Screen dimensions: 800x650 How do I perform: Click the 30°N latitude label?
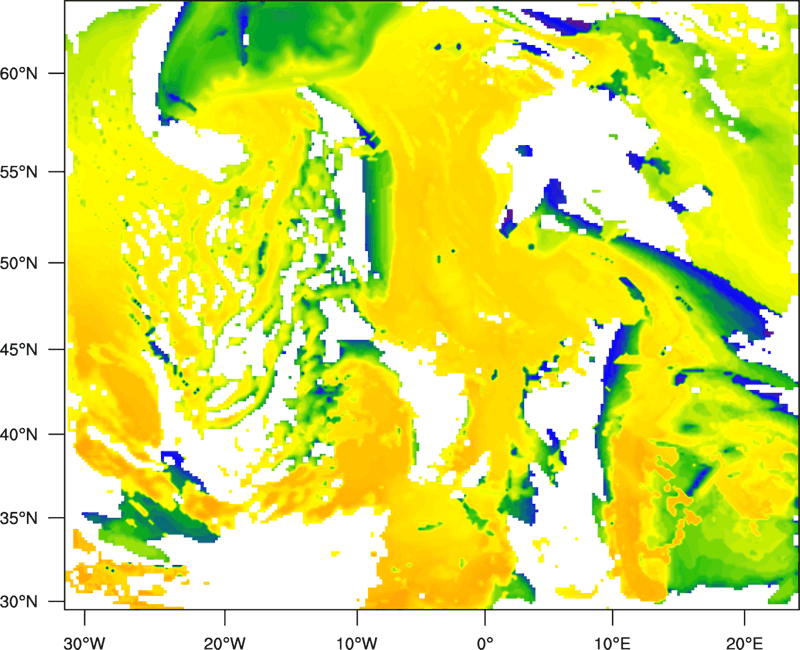(x=19, y=602)
